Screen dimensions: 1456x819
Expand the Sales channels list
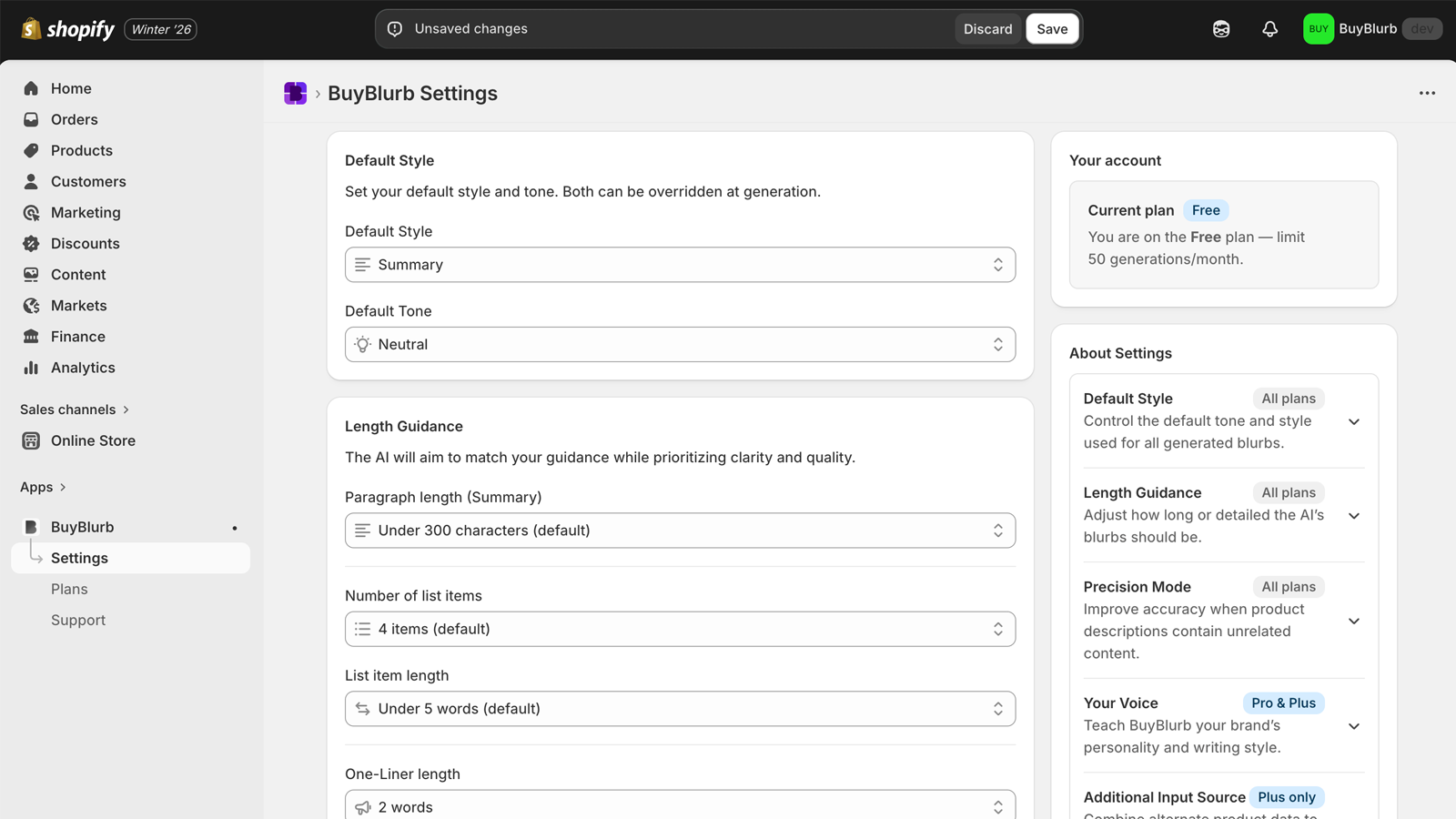tap(126, 409)
